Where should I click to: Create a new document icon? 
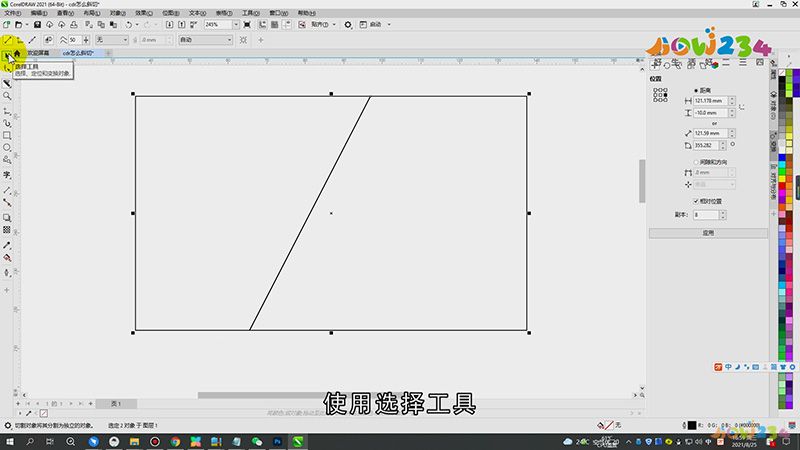(x=7, y=24)
